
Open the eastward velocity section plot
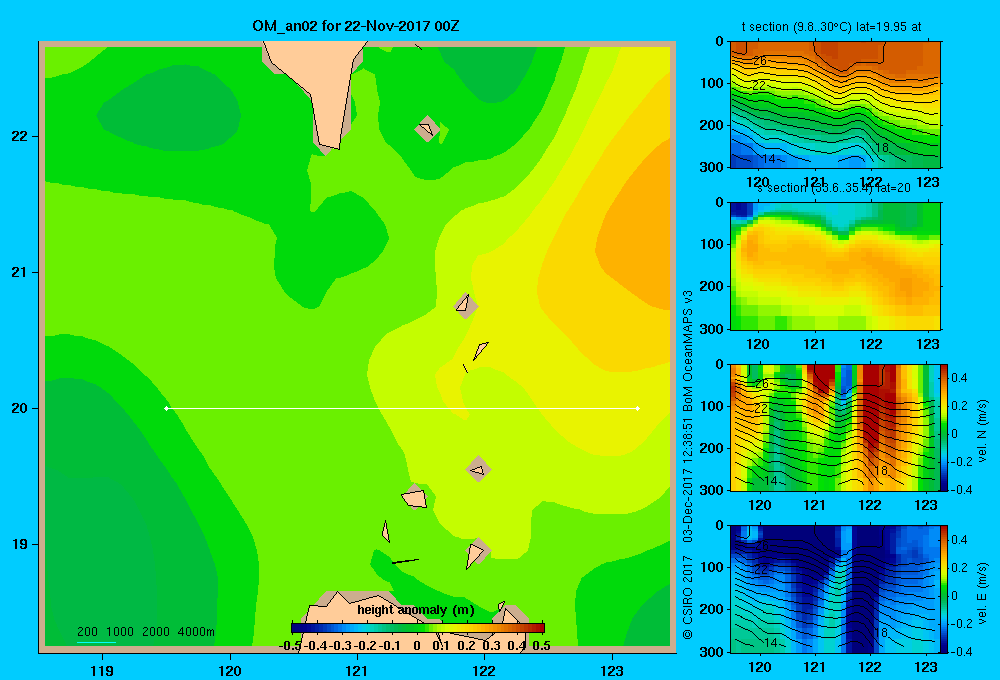click(x=835, y=589)
